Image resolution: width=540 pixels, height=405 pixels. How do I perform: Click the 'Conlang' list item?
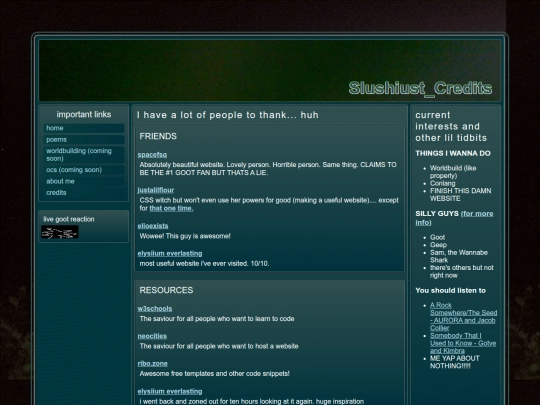click(x=443, y=184)
